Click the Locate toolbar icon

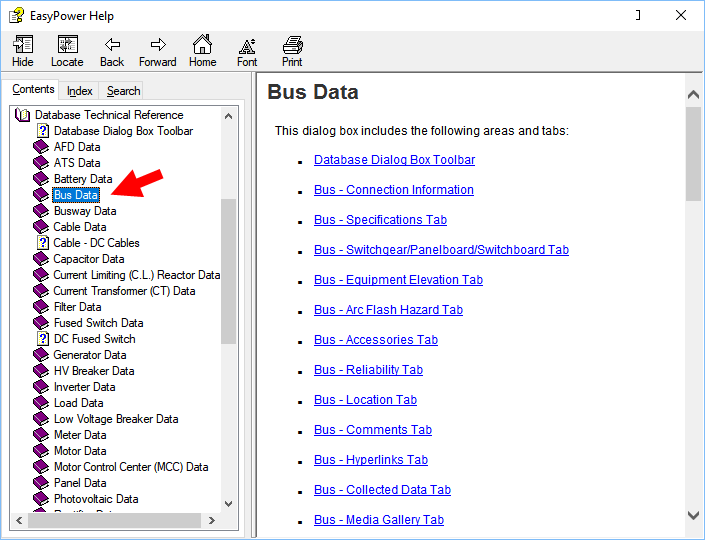point(67,46)
